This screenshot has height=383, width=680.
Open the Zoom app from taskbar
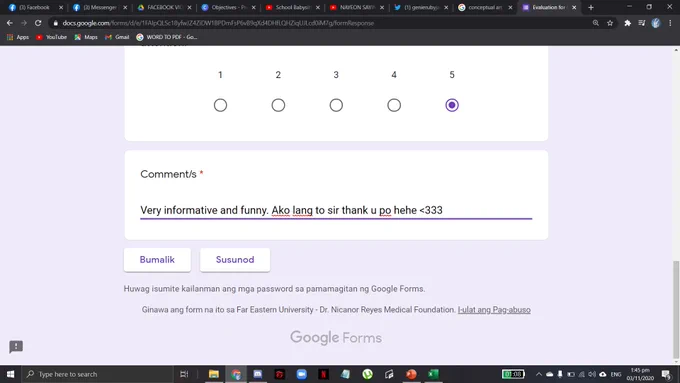(x=302, y=374)
